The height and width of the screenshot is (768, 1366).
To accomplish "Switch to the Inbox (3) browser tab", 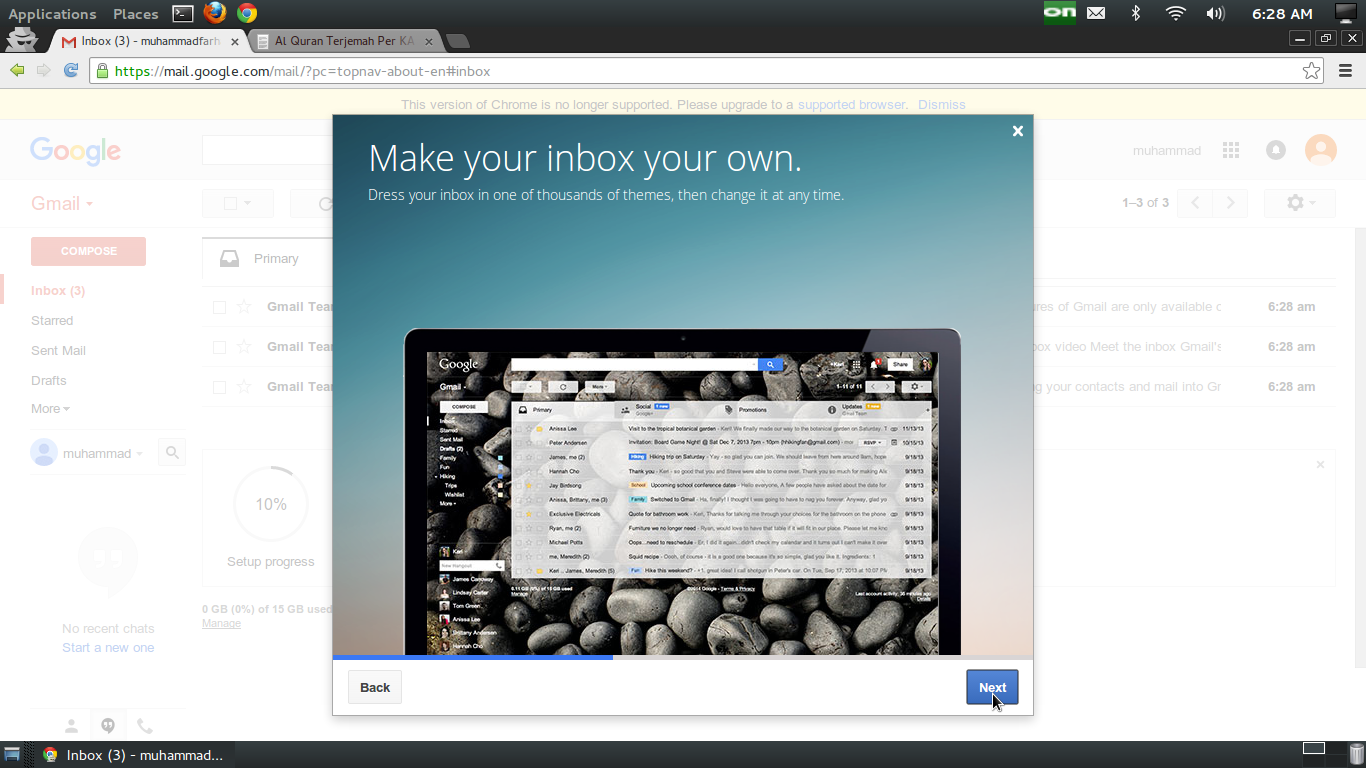I will pos(149,41).
